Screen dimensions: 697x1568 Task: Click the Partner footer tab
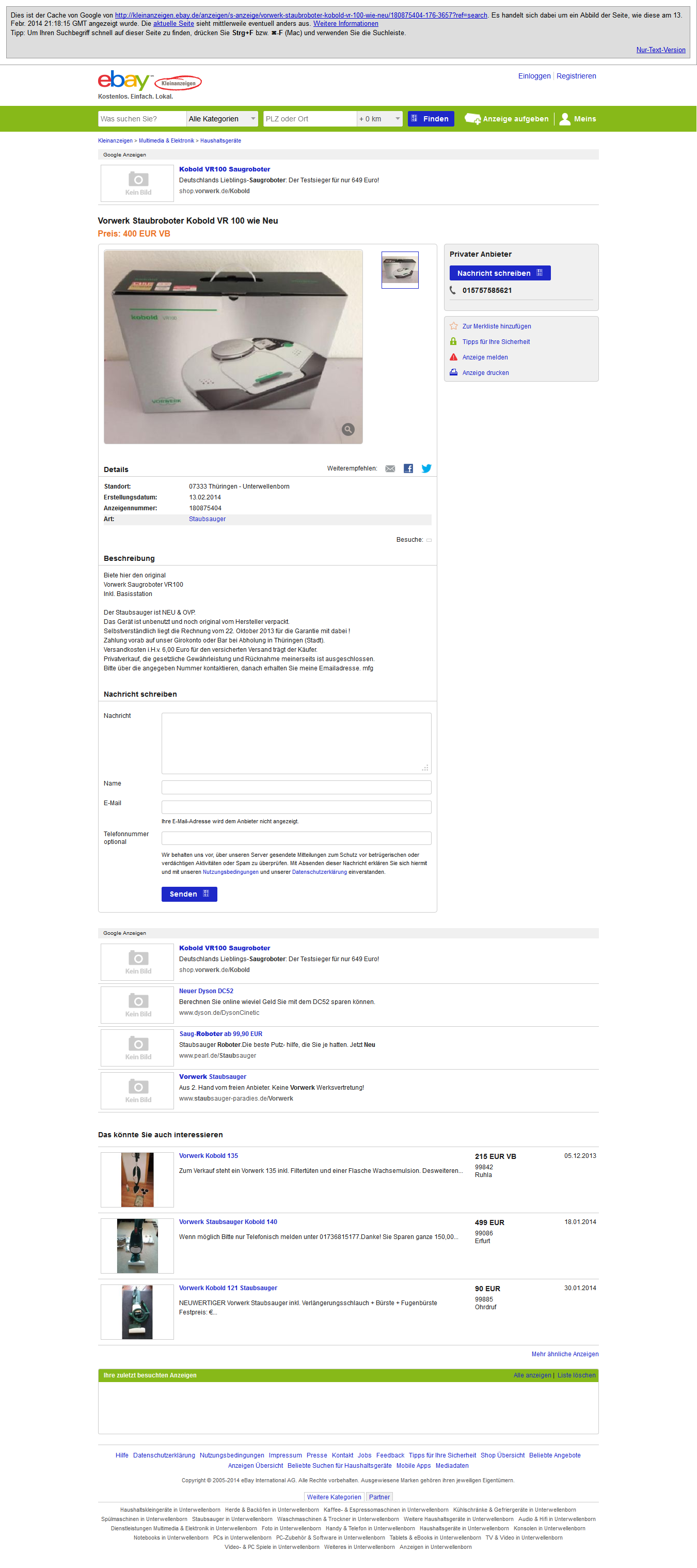point(379,1497)
